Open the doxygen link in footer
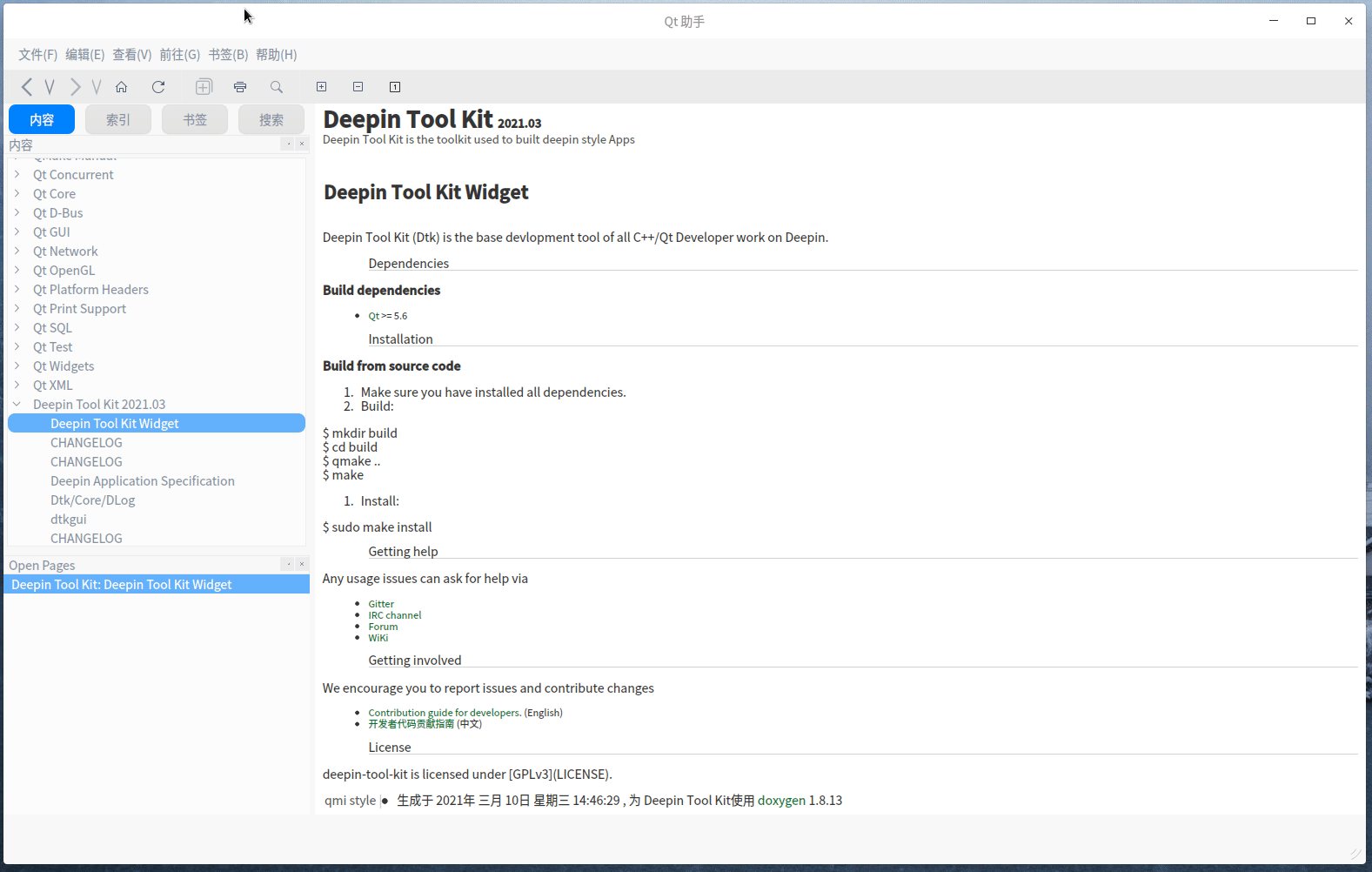1372x872 pixels. (781, 801)
